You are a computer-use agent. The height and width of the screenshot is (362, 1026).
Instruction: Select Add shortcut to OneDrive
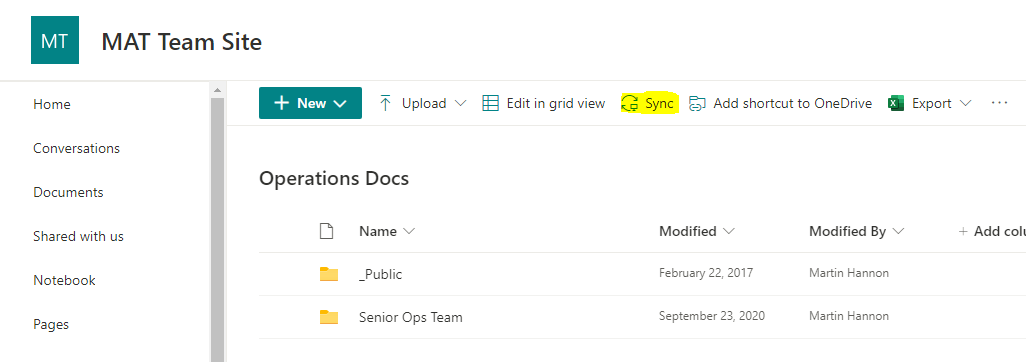pyautogui.click(x=792, y=103)
